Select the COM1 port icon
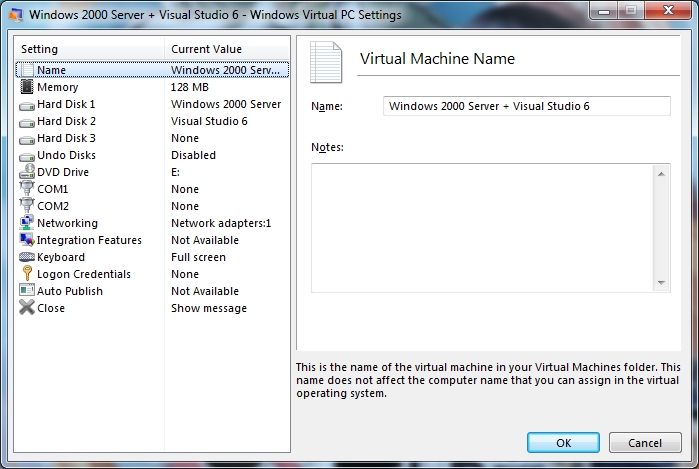This screenshot has height=469, width=699. coord(27,189)
